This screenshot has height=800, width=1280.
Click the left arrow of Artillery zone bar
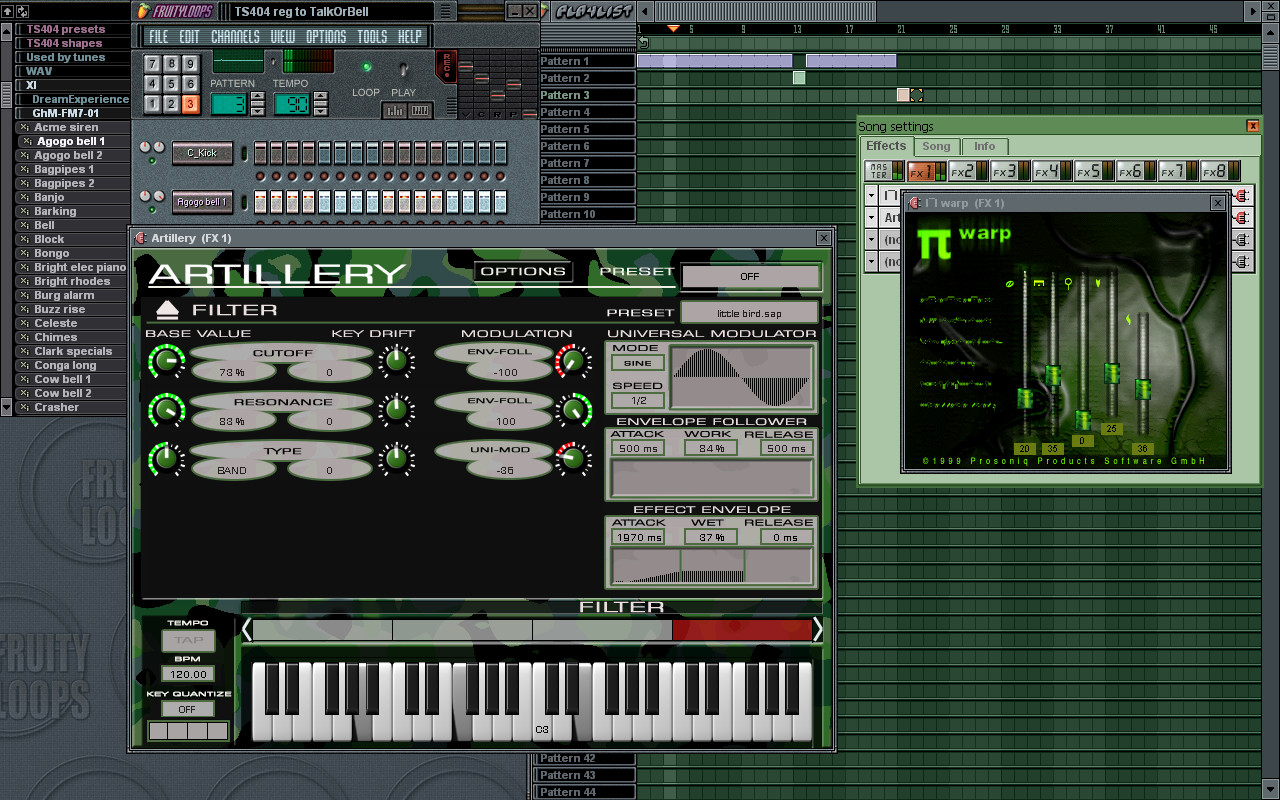click(x=246, y=629)
